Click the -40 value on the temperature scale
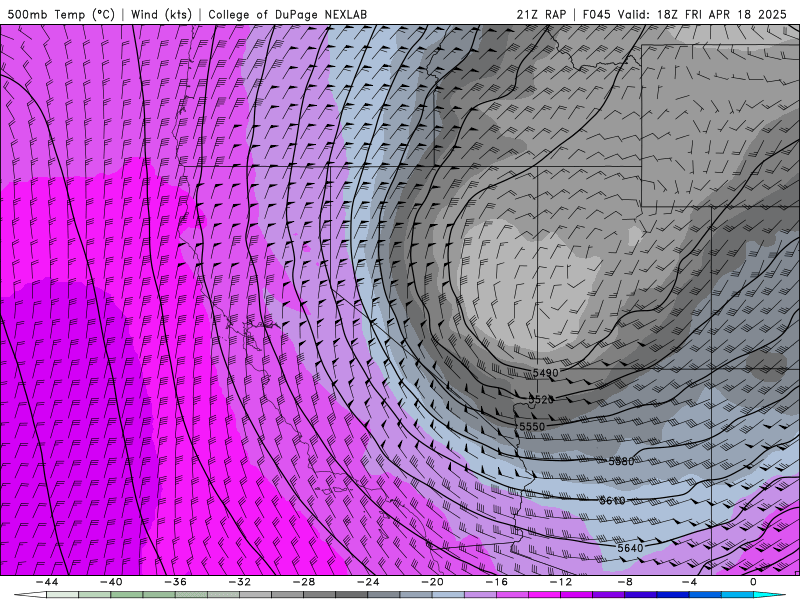Viewport: 800px width, 600px height. [x=111, y=582]
